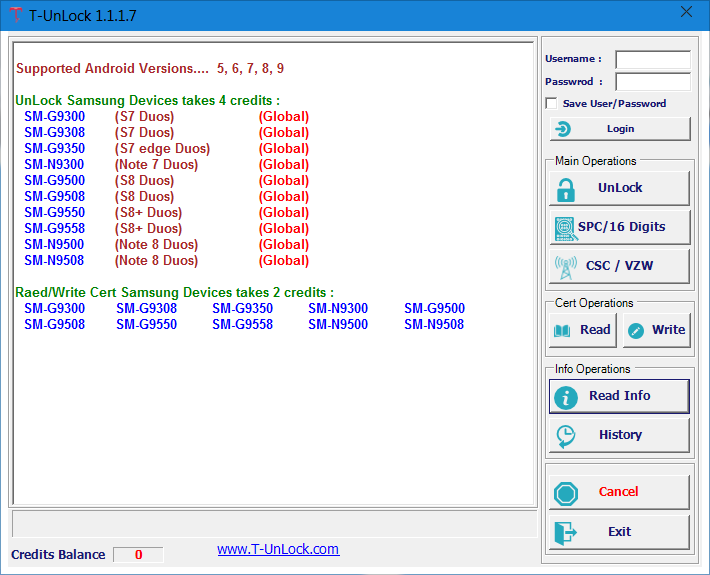Click the Credits Balance label
This screenshot has height=575, width=710.
(x=58, y=555)
